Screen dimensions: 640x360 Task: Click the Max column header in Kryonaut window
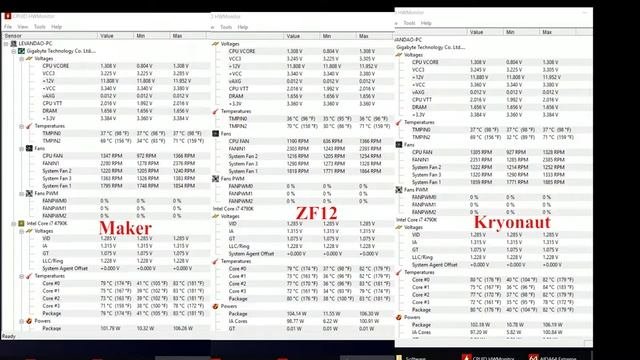pos(558,32)
